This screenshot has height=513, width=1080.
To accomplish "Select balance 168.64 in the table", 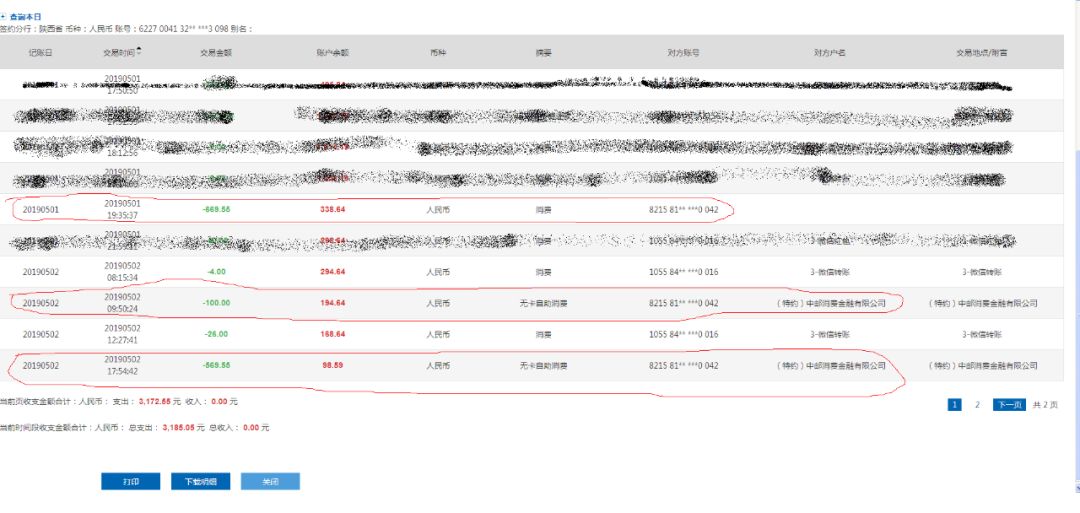I will (332, 334).
